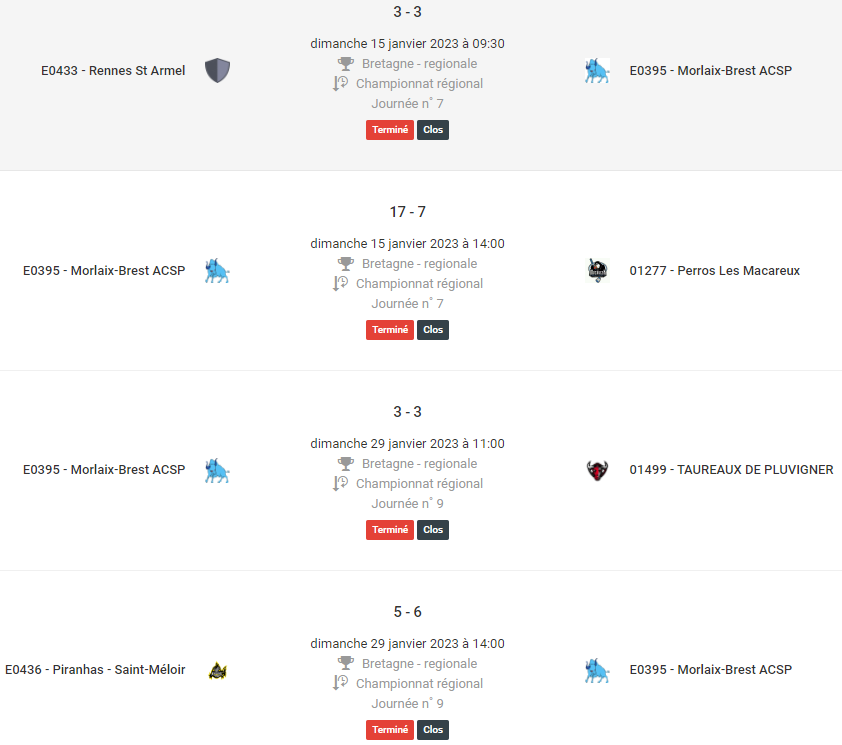This screenshot has height=745, width=842.
Task: Open the E0436 - Piranhas - Saint-Méloir team
Action: click(x=95, y=670)
